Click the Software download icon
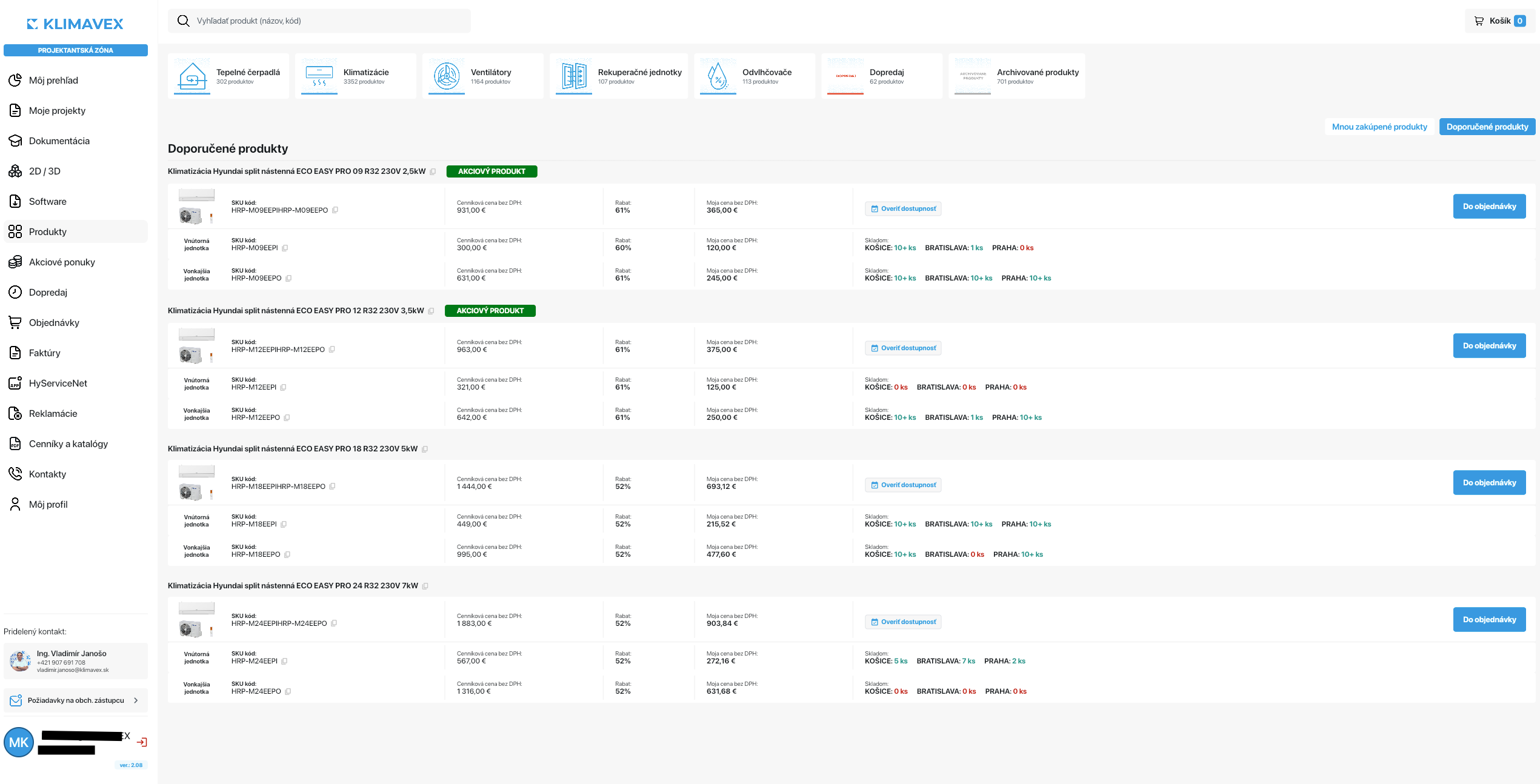The image size is (1540, 784). [x=15, y=201]
